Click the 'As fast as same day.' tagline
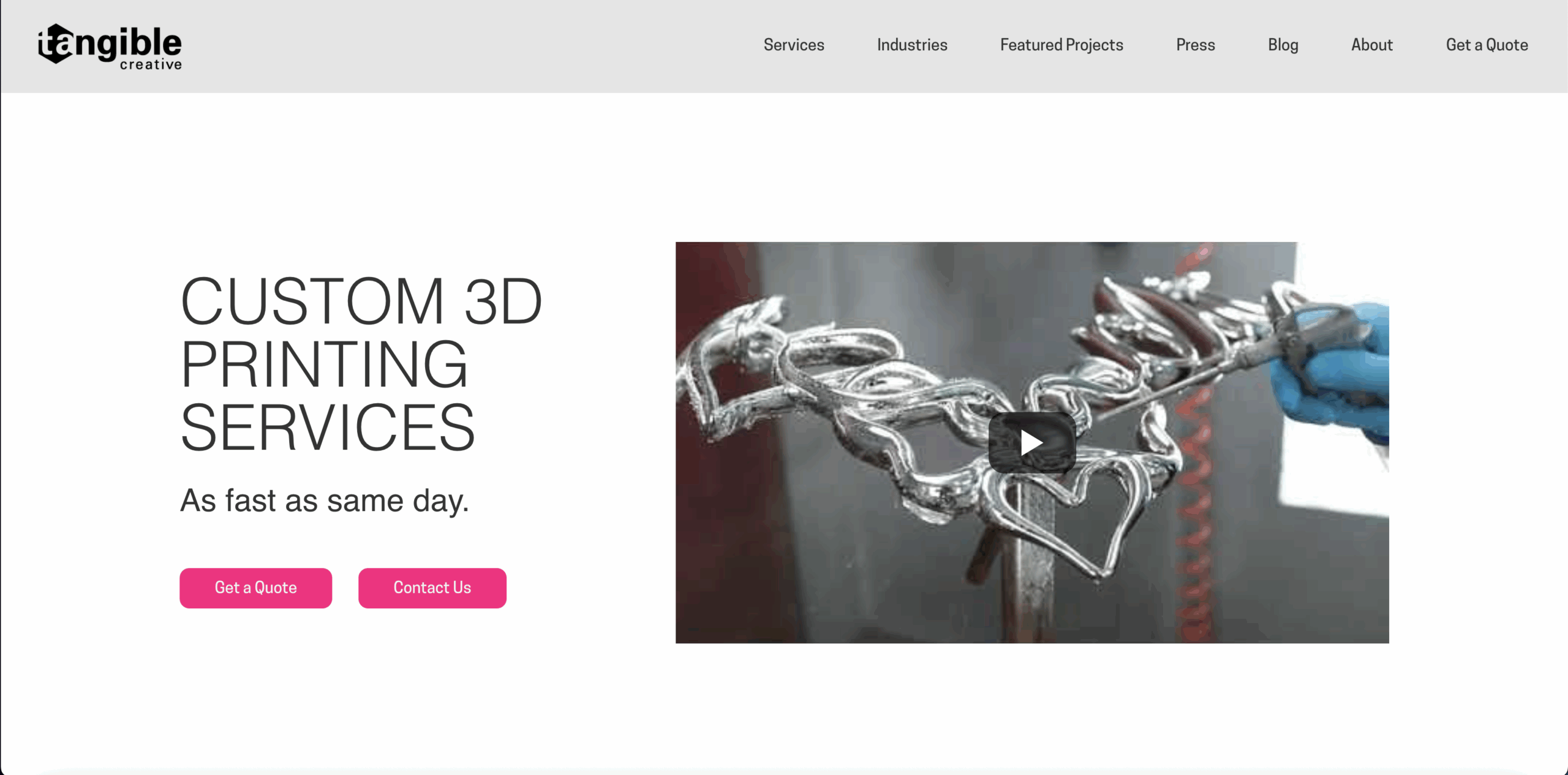Screen dimensions: 1568x775 (x=325, y=501)
